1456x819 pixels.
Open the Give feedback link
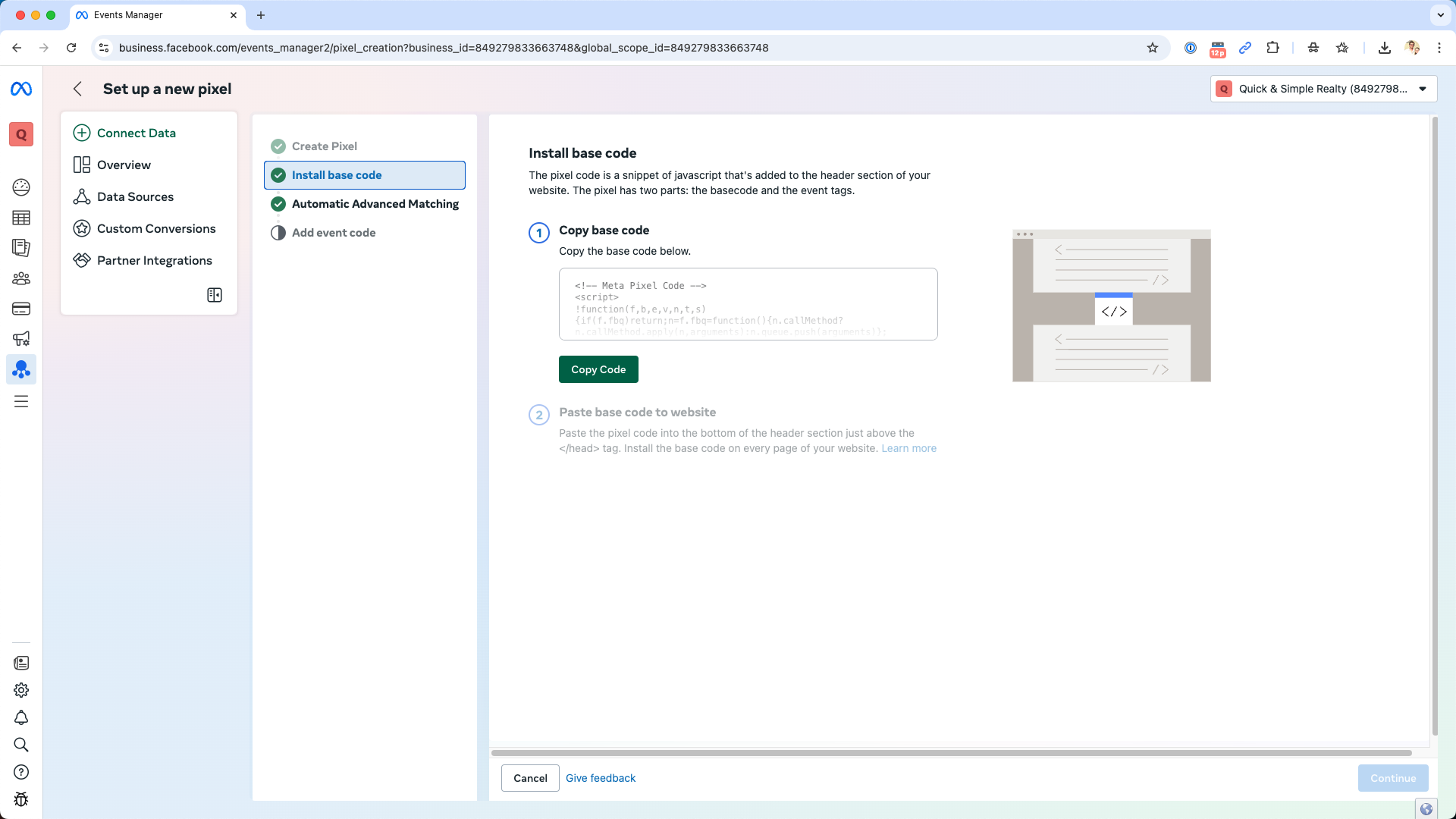coord(601,779)
